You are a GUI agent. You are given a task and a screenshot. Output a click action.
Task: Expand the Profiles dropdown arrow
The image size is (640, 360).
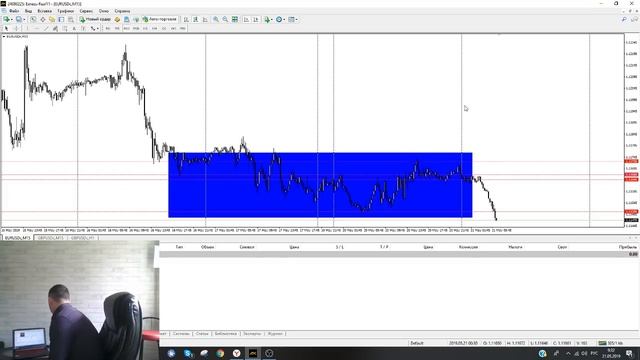[24, 19]
